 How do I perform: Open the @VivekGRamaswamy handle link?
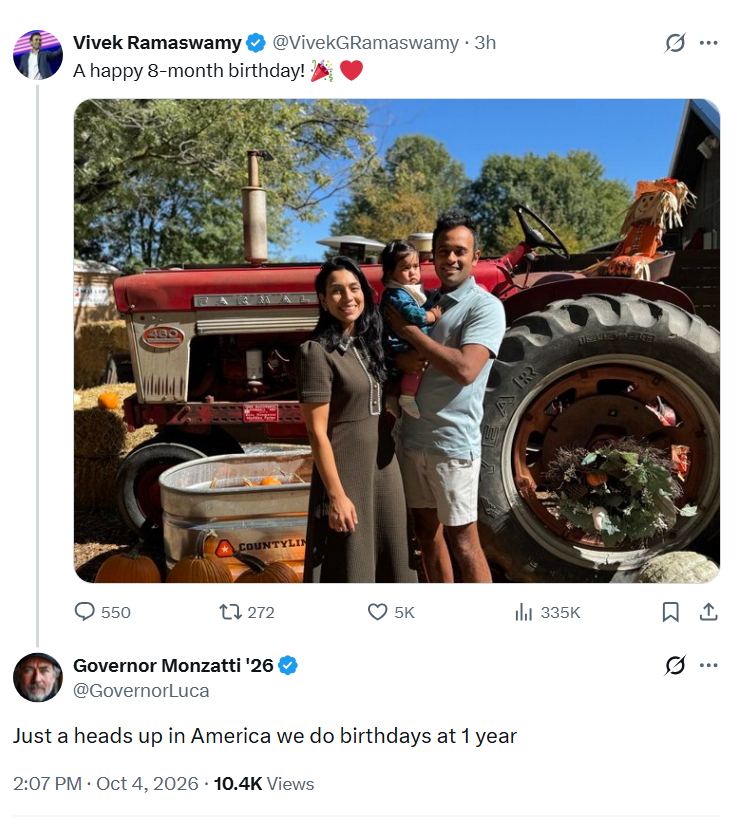pos(365,43)
